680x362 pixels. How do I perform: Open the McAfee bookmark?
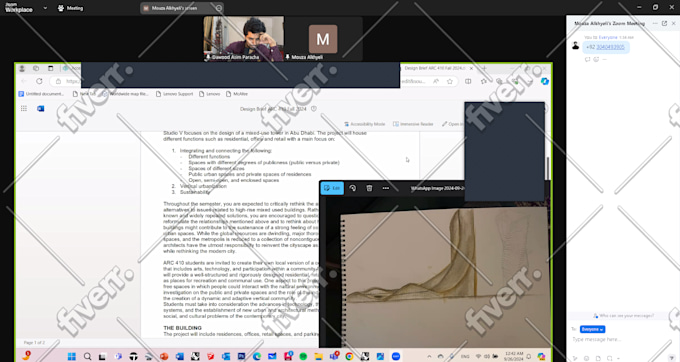click(x=237, y=94)
